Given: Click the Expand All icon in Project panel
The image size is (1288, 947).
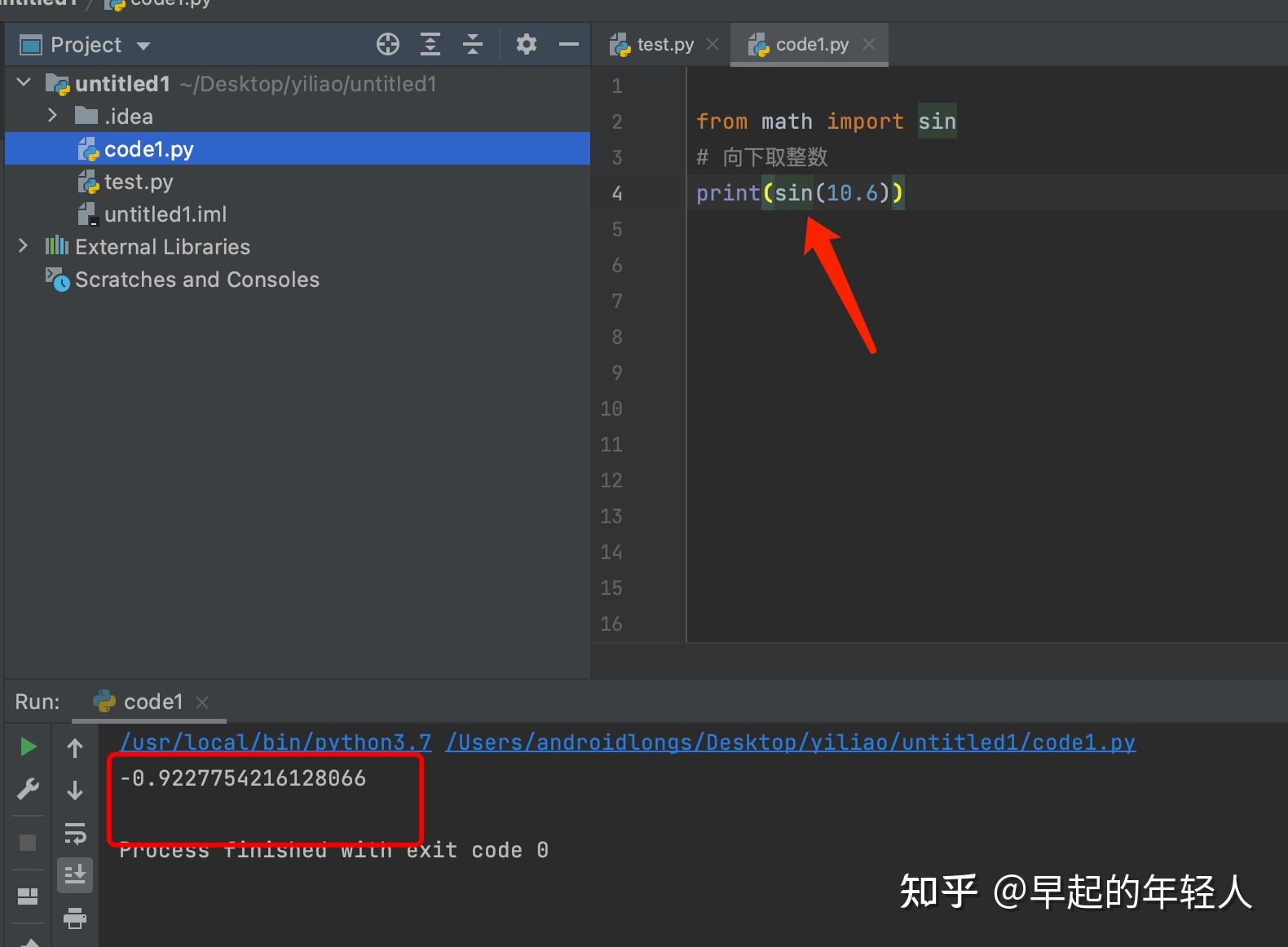Looking at the screenshot, I should click(430, 45).
